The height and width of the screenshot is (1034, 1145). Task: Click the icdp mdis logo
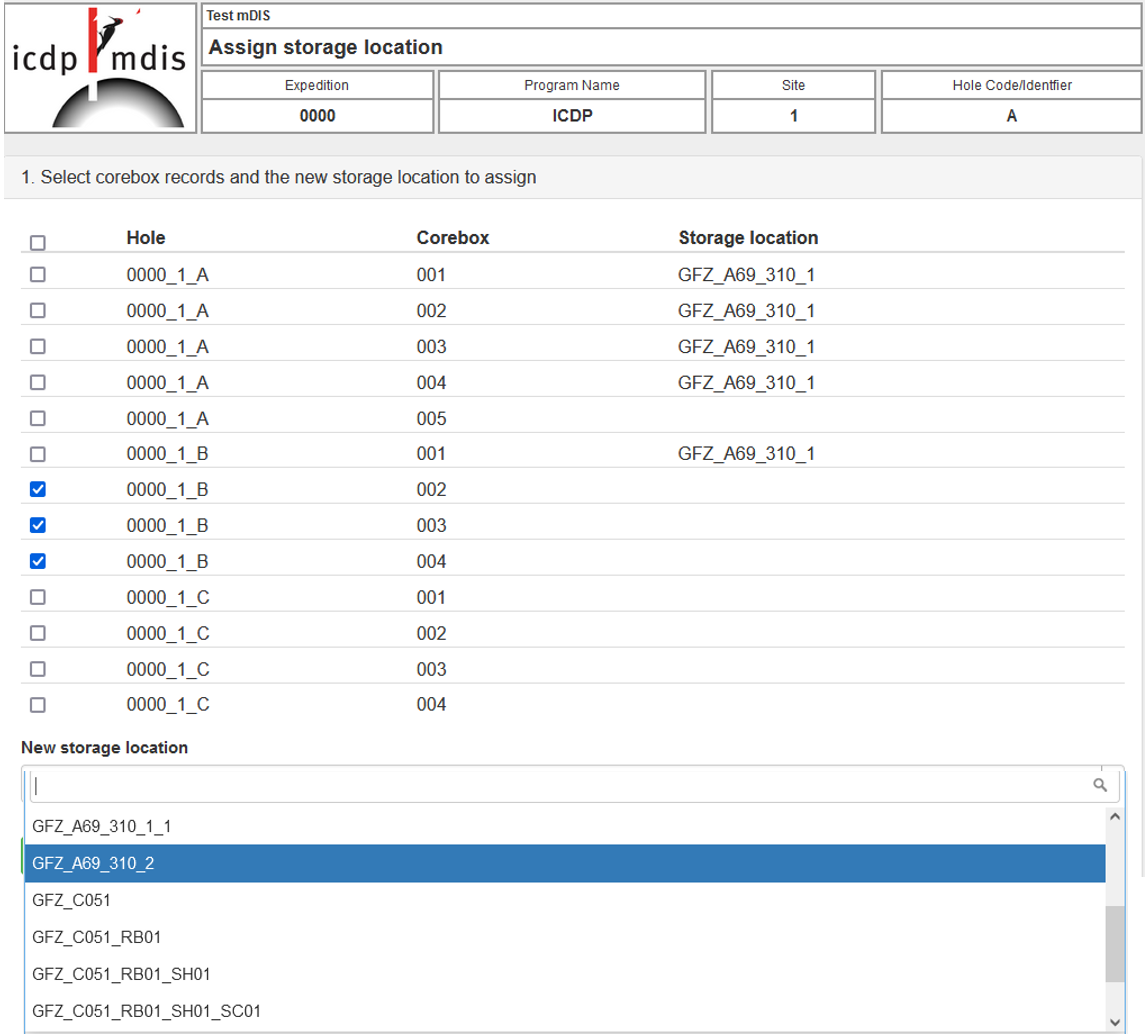coord(97,68)
